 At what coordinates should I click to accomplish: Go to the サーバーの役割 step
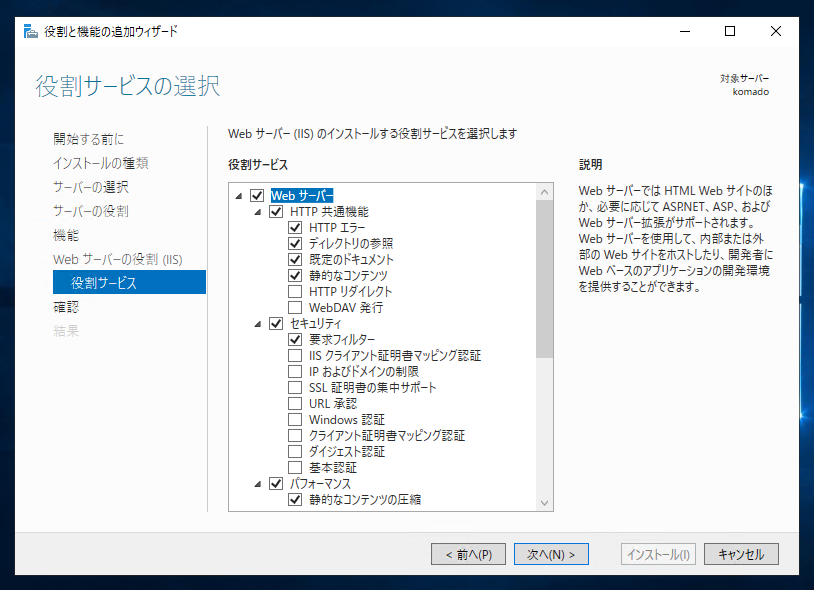pyautogui.click(x=91, y=211)
